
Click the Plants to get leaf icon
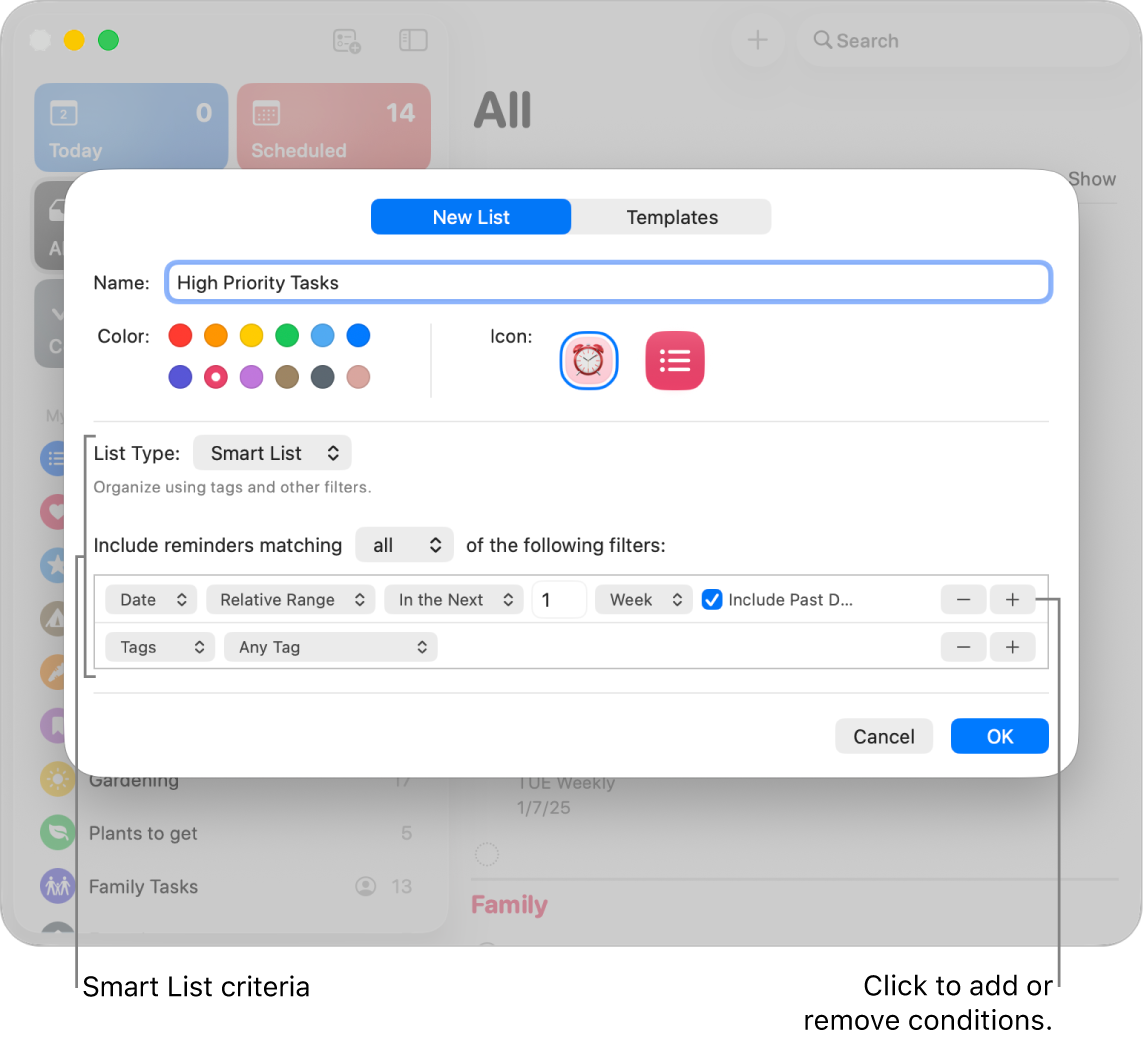57,832
